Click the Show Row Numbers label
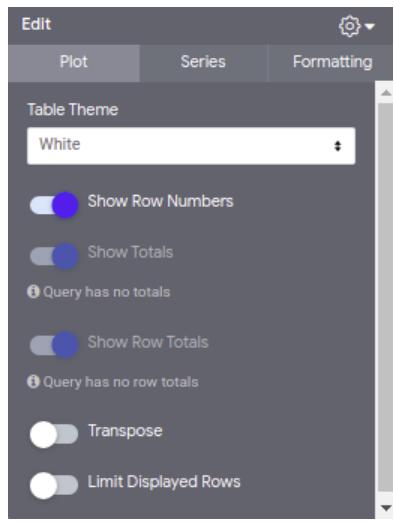Viewport: 394px width, 532px height. pos(161,201)
